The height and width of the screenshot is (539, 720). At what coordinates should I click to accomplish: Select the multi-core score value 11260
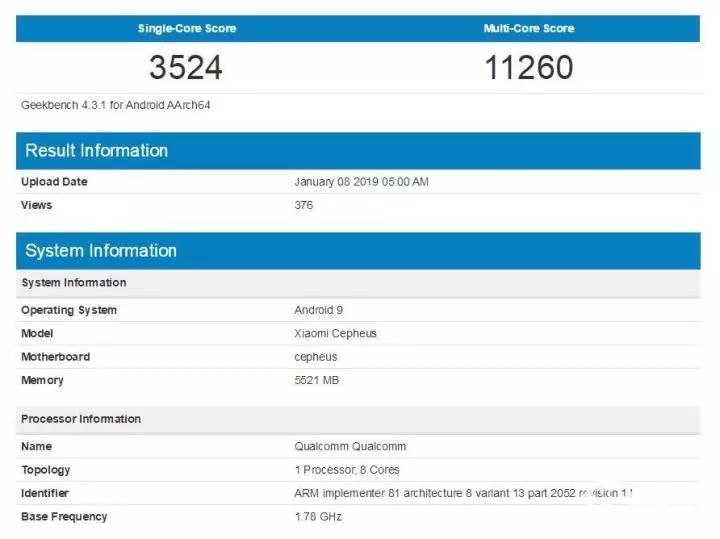point(529,67)
